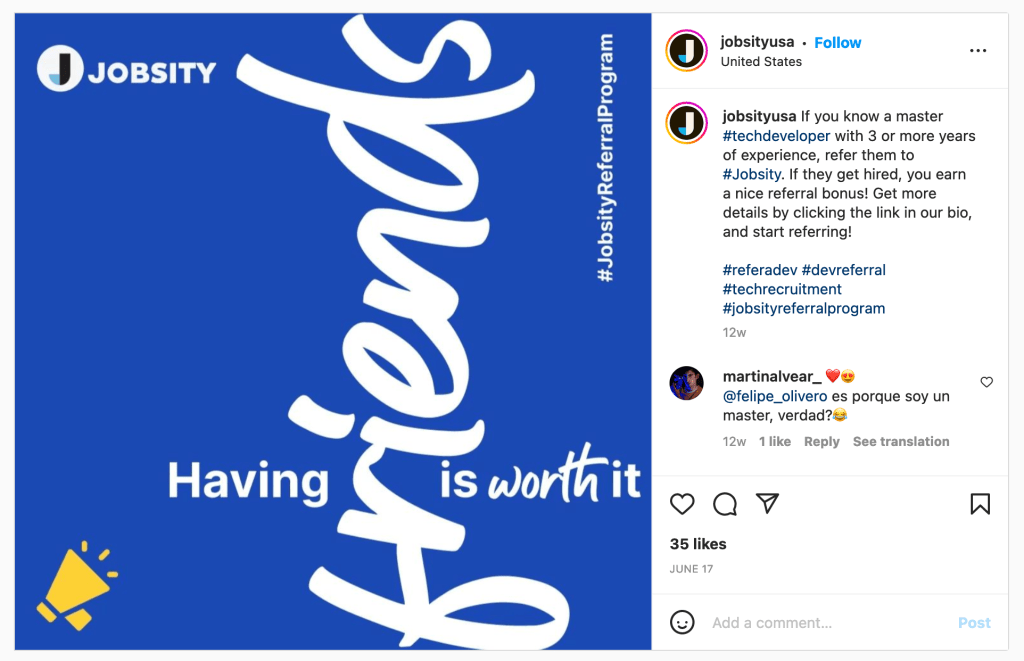
Task: View the 35 likes list
Action: (x=698, y=544)
